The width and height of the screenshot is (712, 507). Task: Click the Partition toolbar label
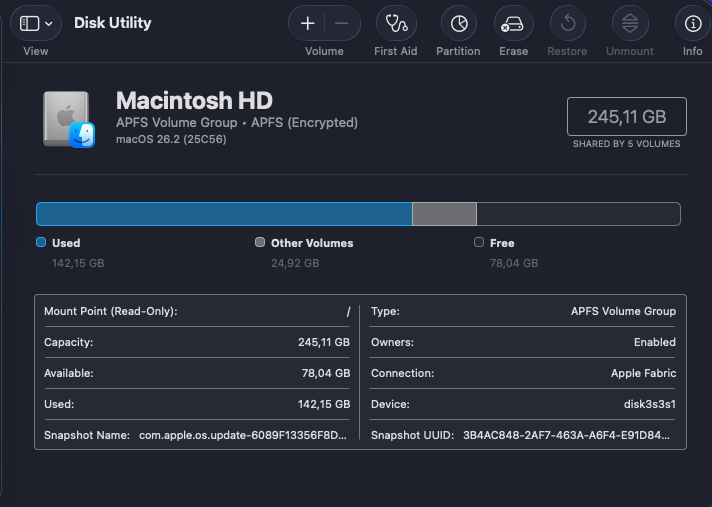coord(458,51)
